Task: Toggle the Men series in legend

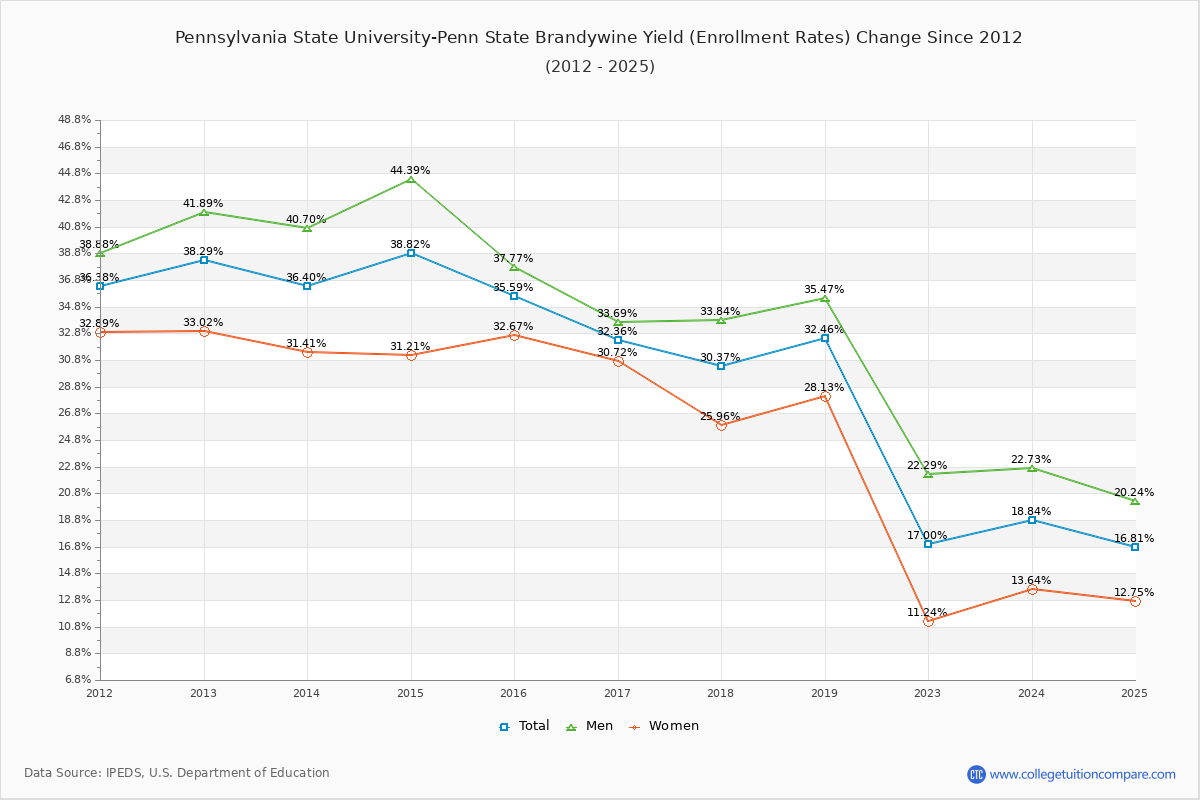Action: pyautogui.click(x=590, y=726)
